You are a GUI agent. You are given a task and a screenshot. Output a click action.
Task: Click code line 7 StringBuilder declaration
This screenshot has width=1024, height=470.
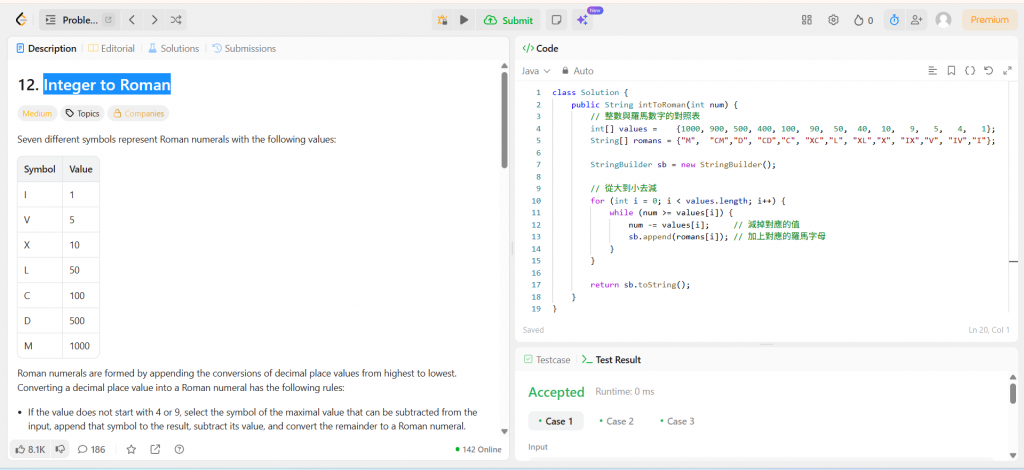[683, 164]
